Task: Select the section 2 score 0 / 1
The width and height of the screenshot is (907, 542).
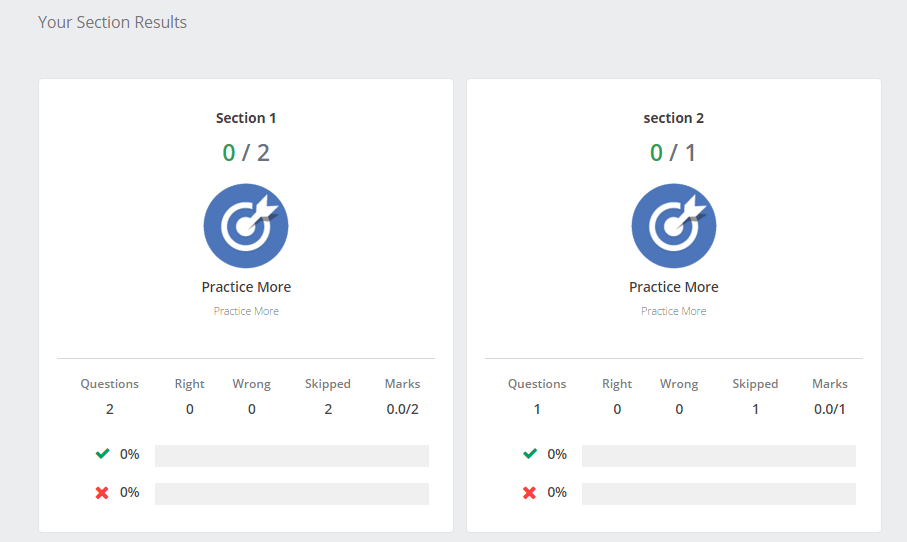Action: coord(673,153)
